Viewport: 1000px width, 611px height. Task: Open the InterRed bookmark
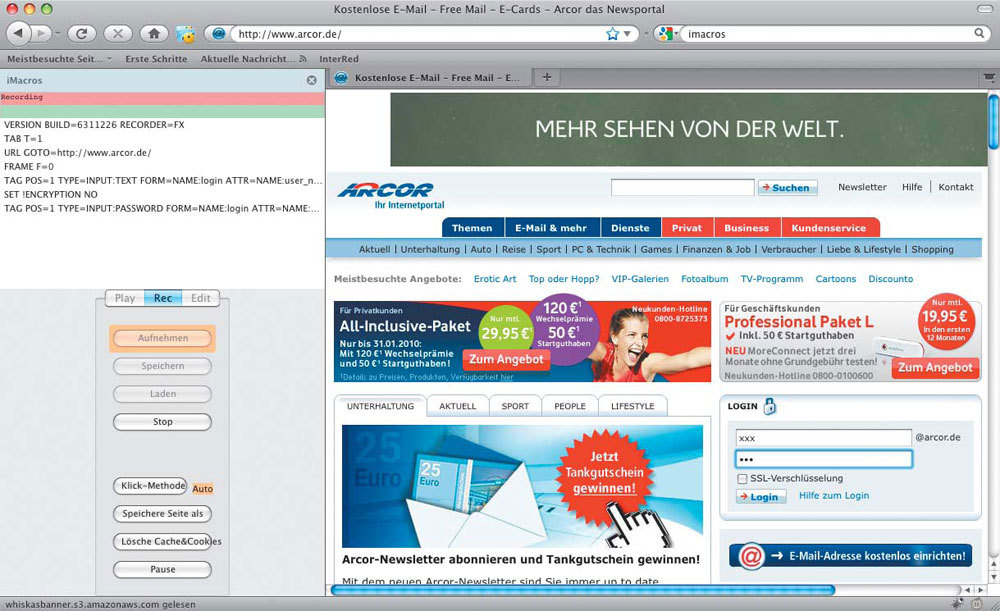[x=339, y=59]
